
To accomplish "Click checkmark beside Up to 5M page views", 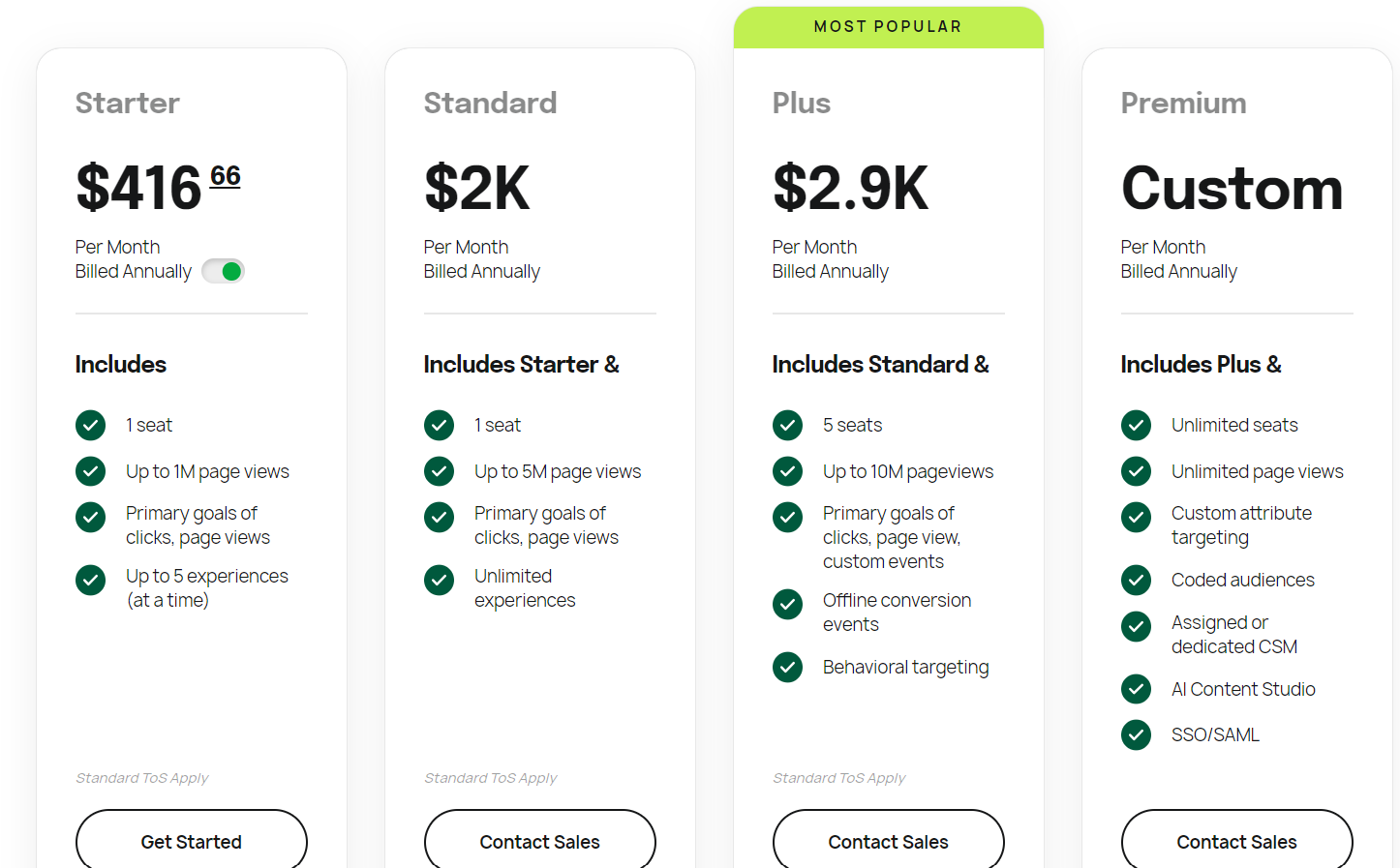I will pos(440,471).
